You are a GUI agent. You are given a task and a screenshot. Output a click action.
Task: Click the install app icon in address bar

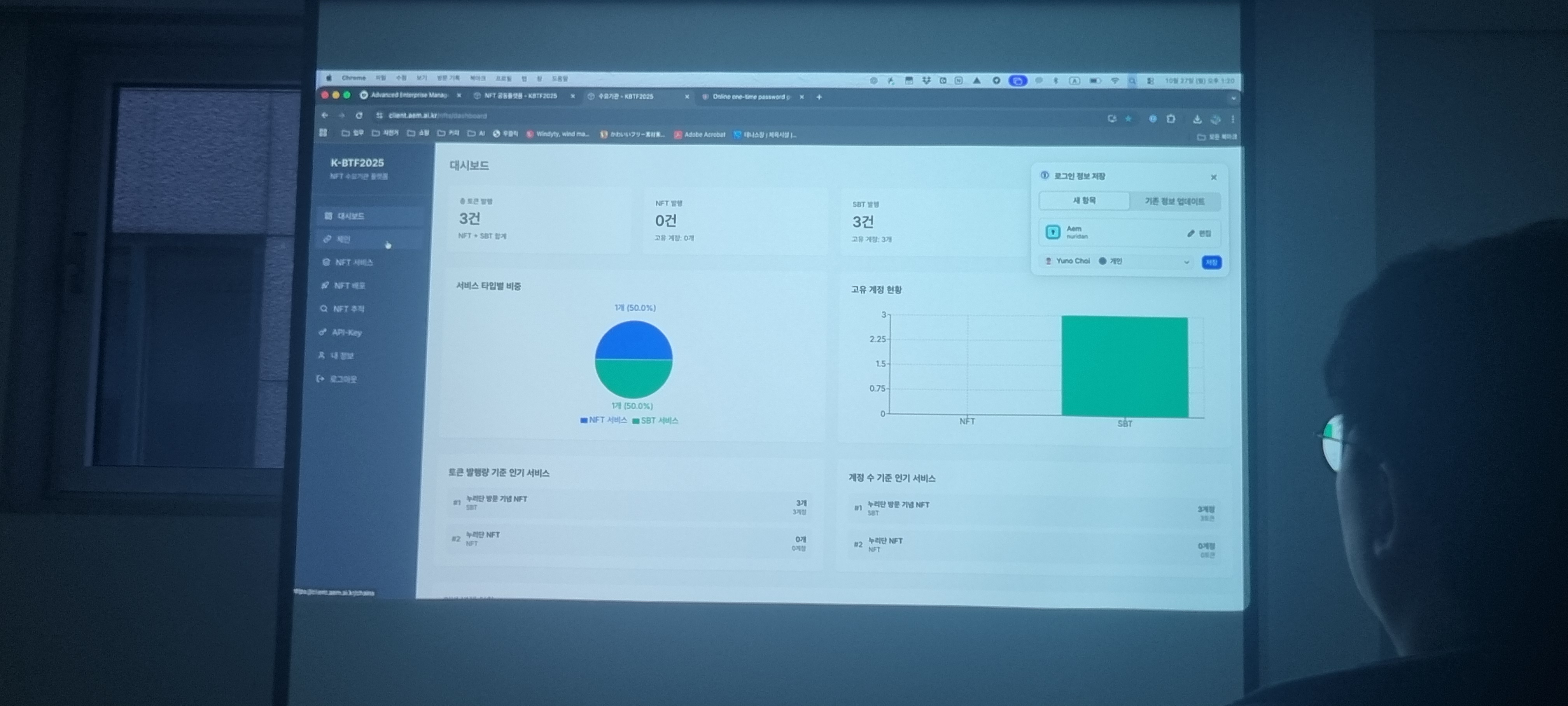coord(1112,119)
